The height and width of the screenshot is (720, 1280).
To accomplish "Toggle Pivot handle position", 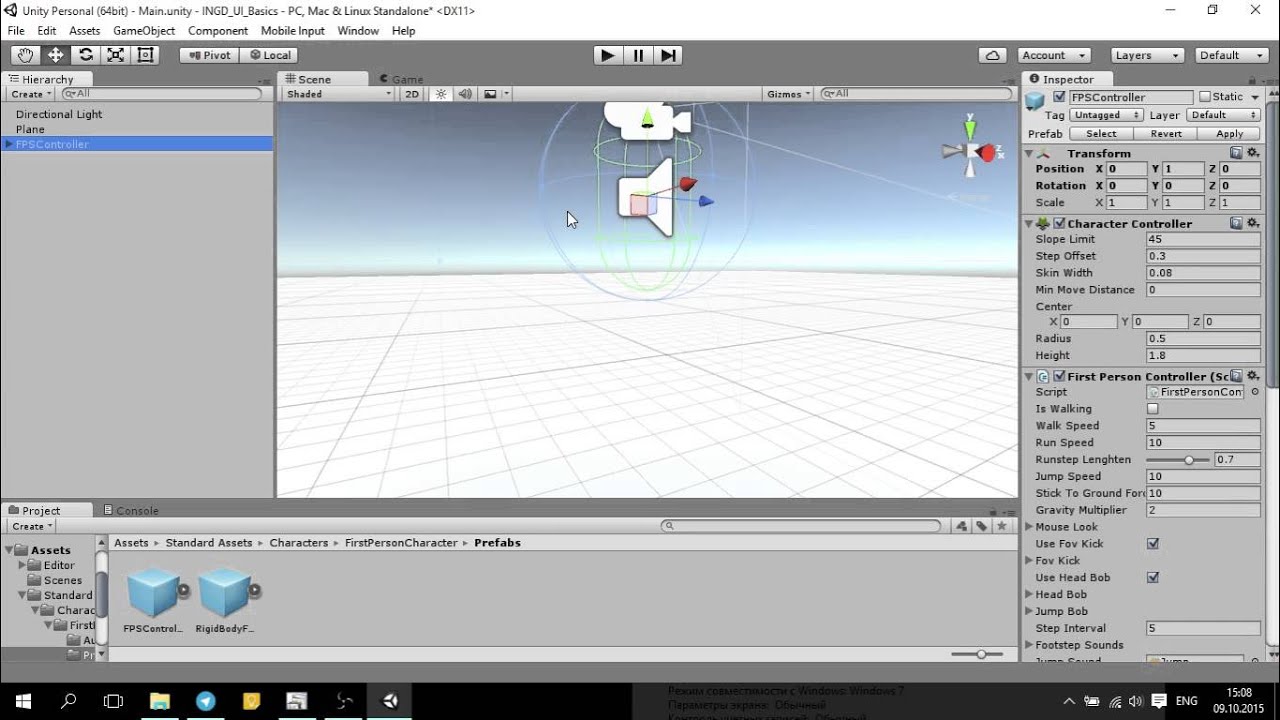I will click(x=208, y=55).
